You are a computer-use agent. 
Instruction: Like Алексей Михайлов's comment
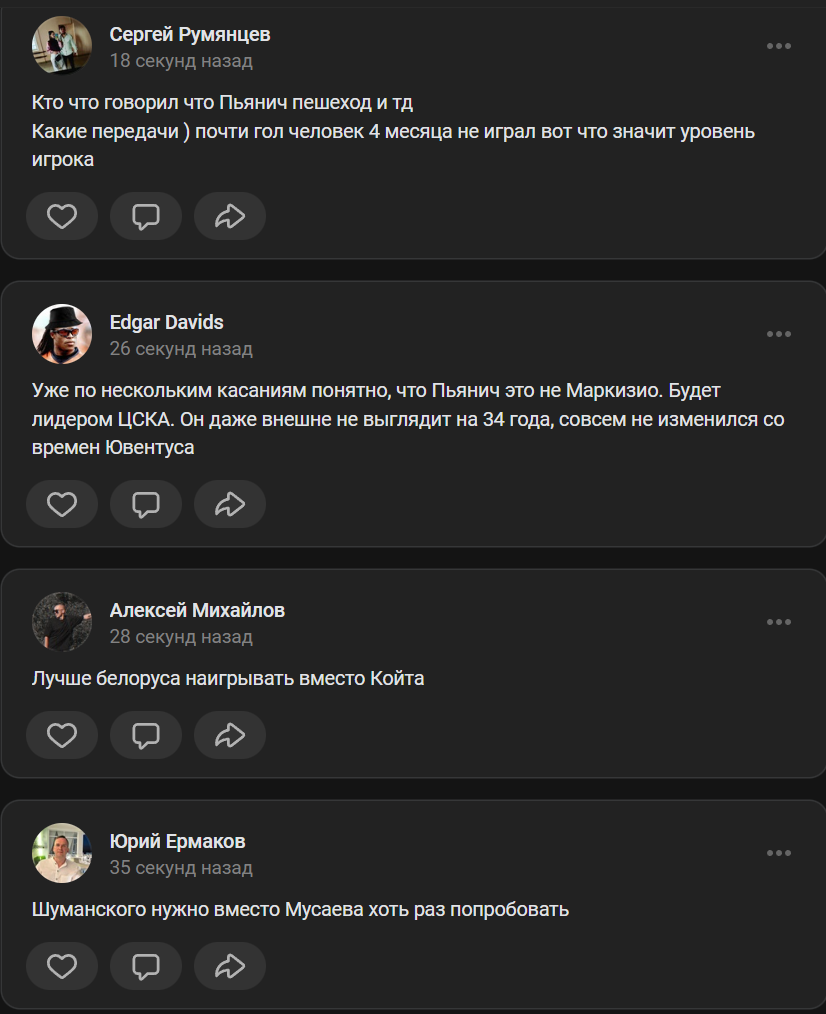pos(62,736)
